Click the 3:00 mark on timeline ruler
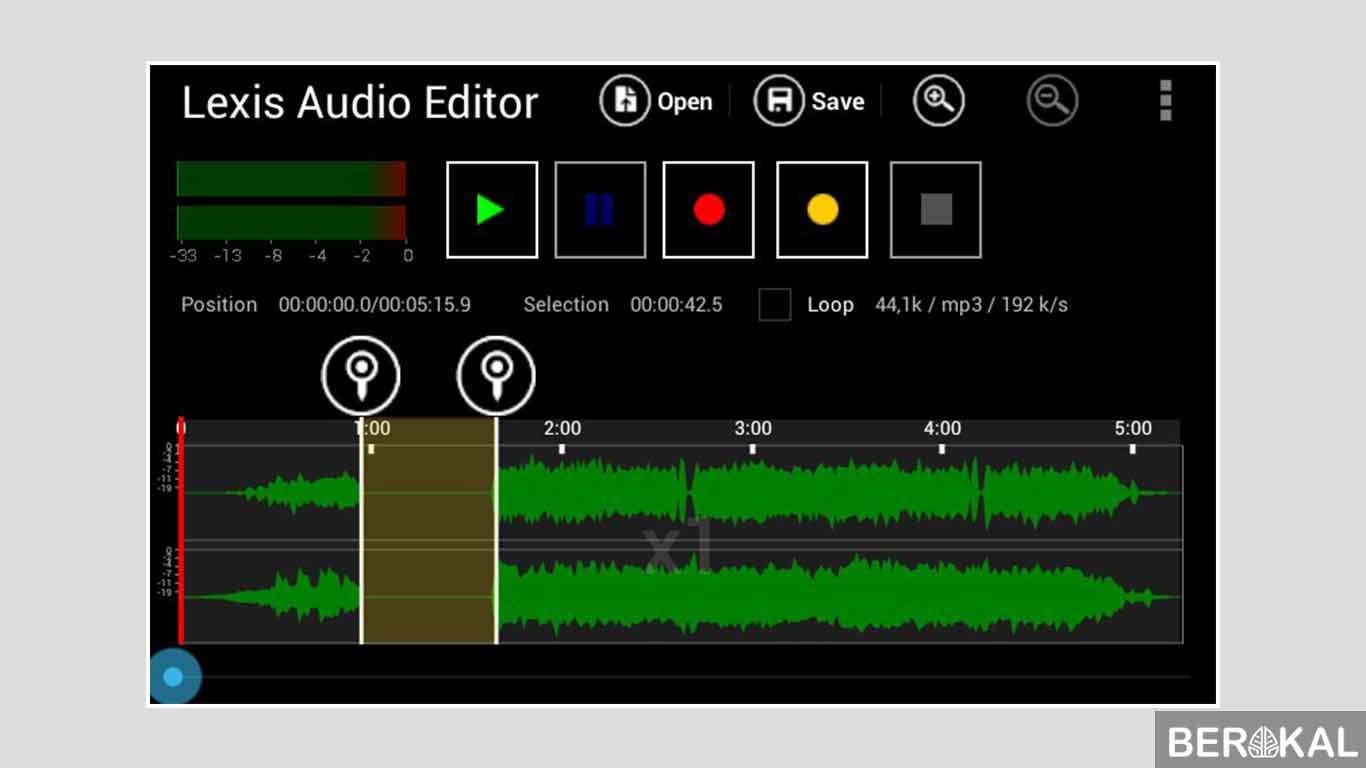This screenshot has height=768, width=1366. pyautogui.click(x=753, y=429)
